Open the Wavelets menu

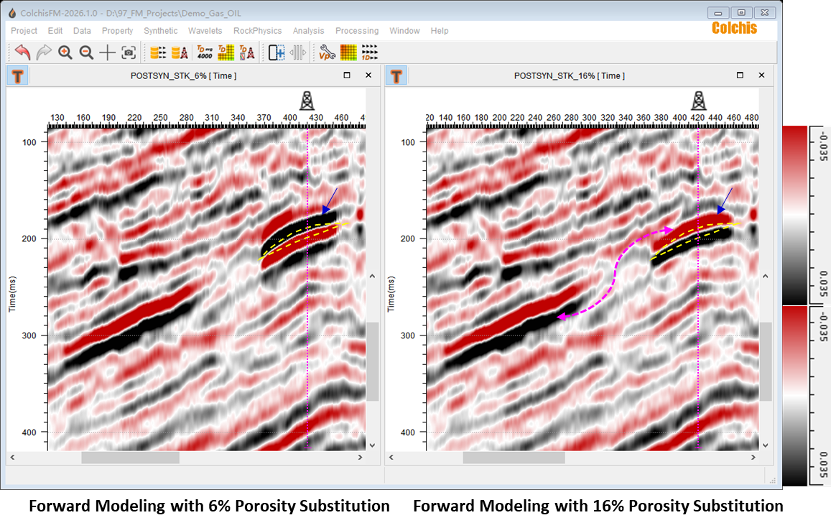point(205,31)
